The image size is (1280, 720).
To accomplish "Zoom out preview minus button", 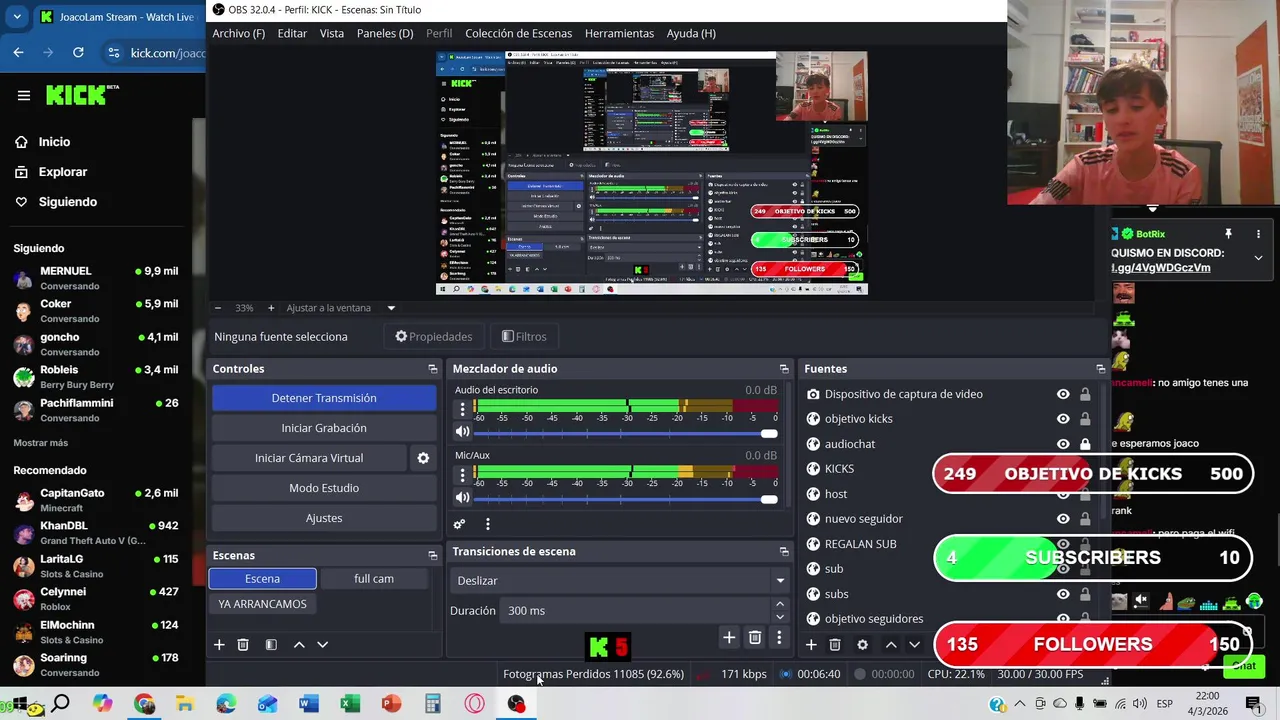I will 219,308.
